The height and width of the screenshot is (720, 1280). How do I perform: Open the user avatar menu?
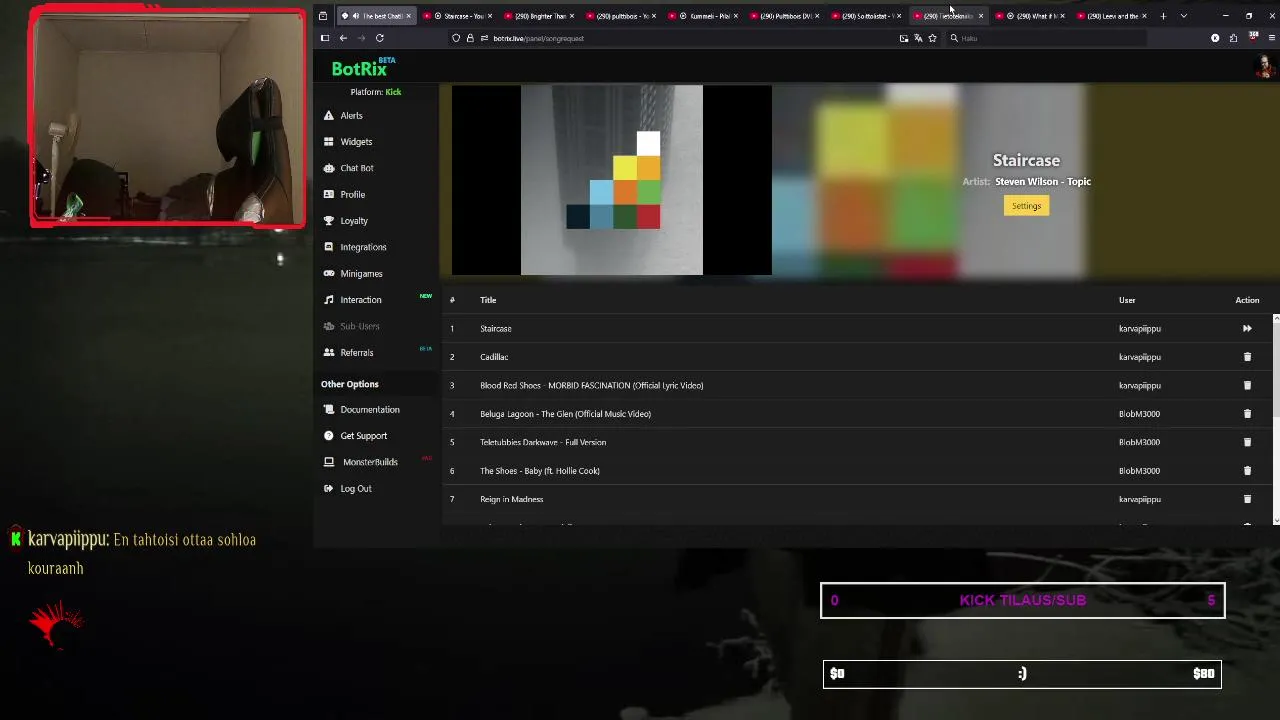[1265, 68]
